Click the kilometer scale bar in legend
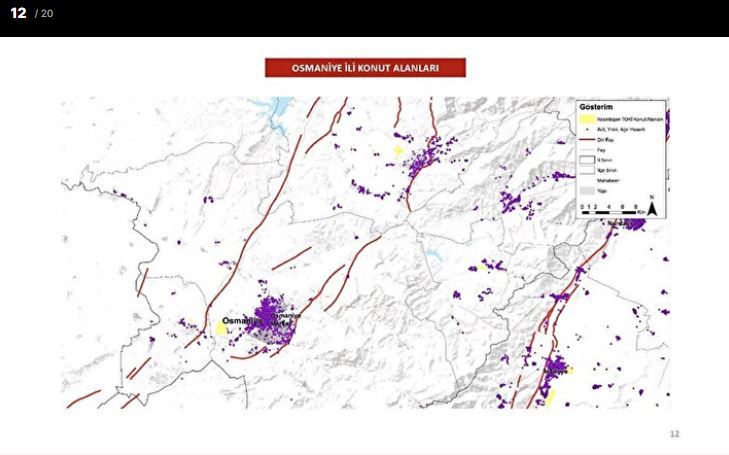The image size is (729, 455). (608, 211)
